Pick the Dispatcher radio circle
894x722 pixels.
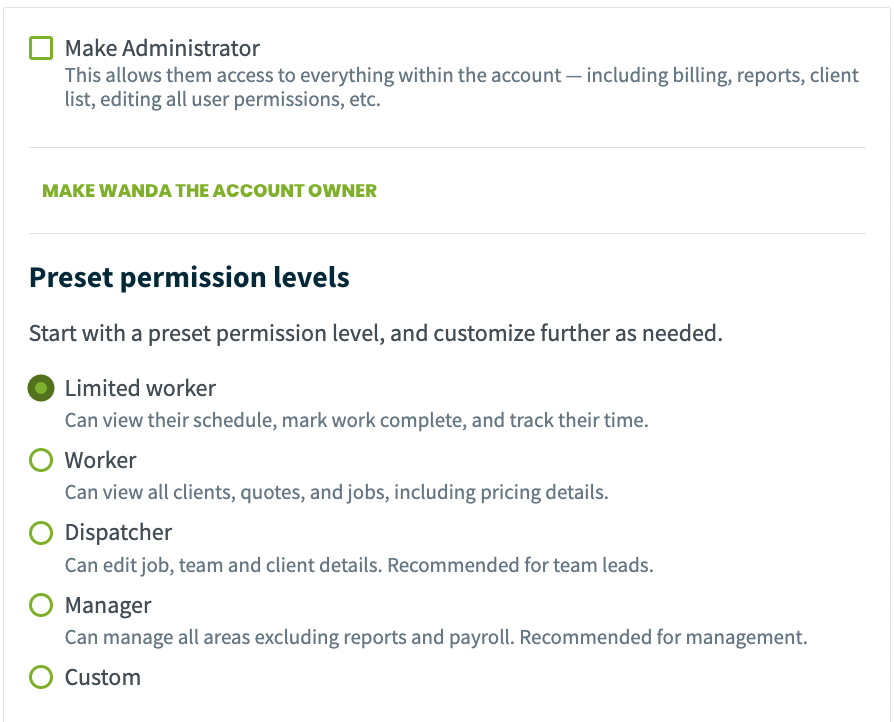pos(41,533)
